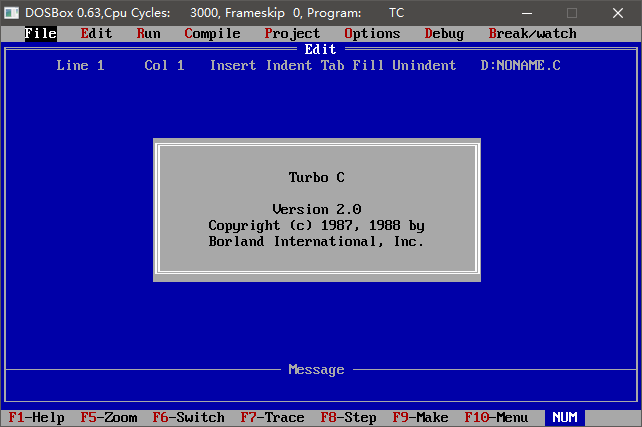Screen dimensions: 642x427
Task: Expand the Project menu
Action: pos(292,33)
